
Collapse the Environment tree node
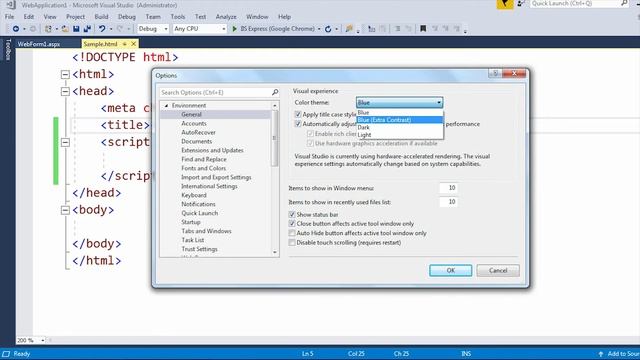pyautogui.click(x=167, y=106)
